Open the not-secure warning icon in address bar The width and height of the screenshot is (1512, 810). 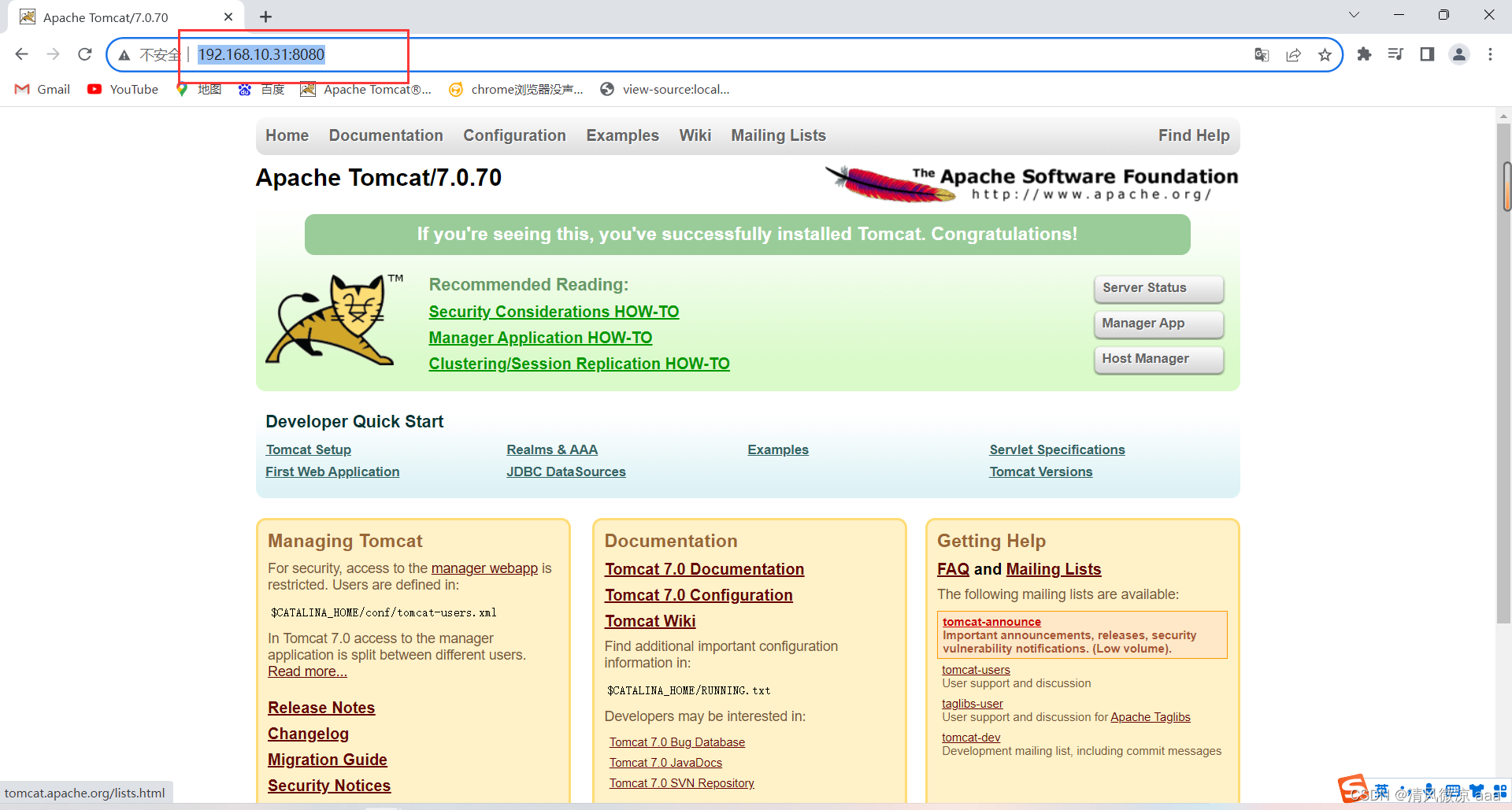pyautogui.click(x=124, y=55)
